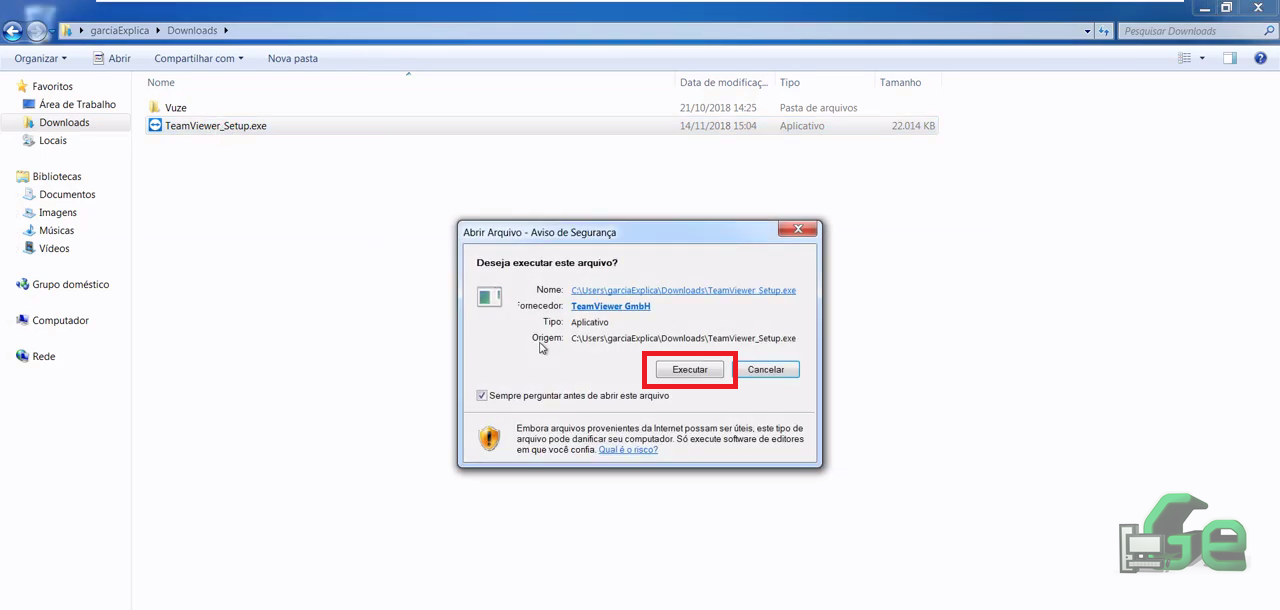Open the Nome file path link in dialog
The height and width of the screenshot is (610, 1280).
[x=683, y=290]
